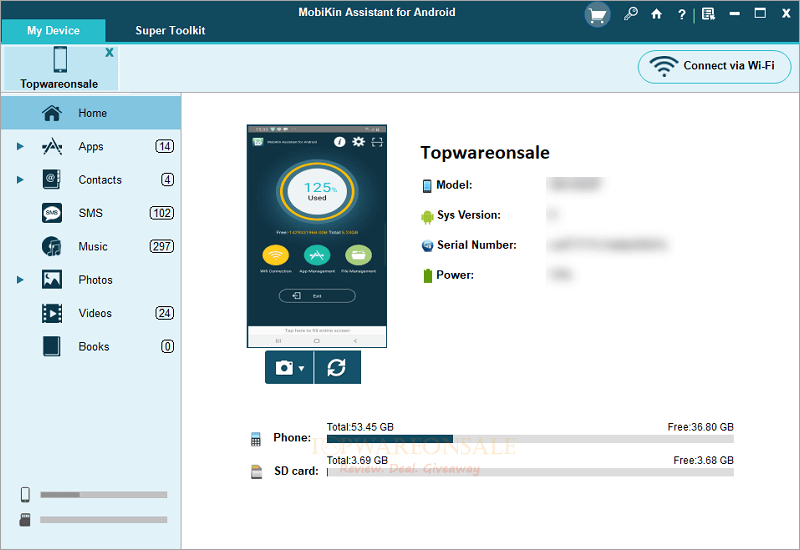Open the Contacts category

click(91, 180)
